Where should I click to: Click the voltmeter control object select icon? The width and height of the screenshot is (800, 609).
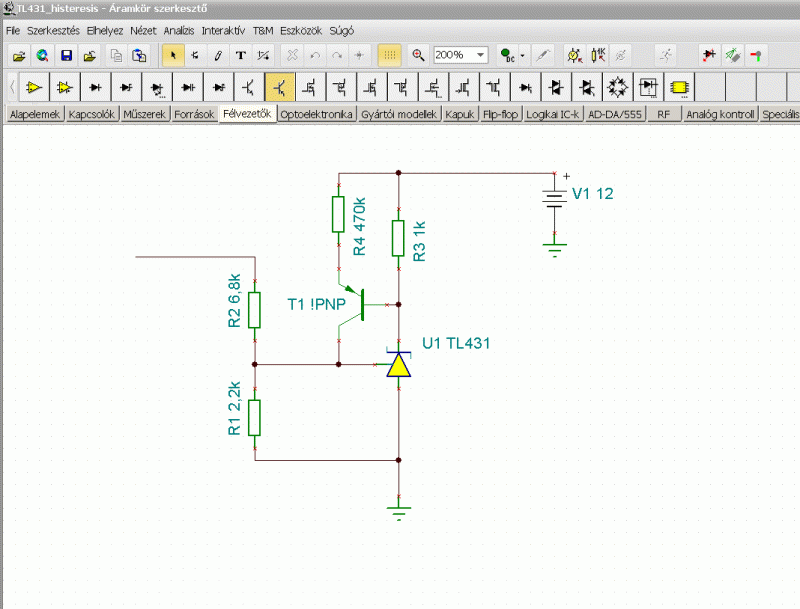[x=575, y=55]
